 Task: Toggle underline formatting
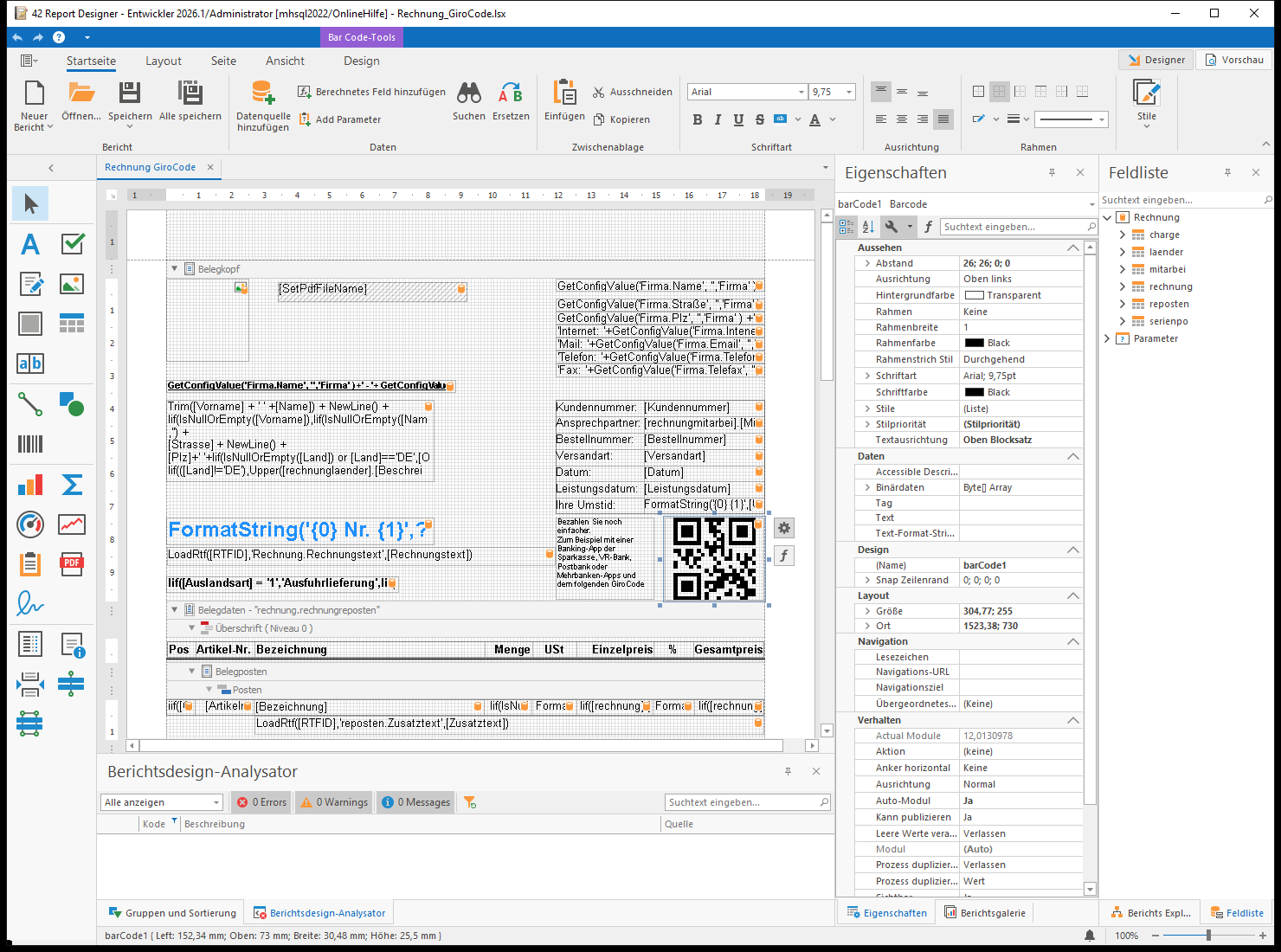pyautogui.click(x=738, y=119)
